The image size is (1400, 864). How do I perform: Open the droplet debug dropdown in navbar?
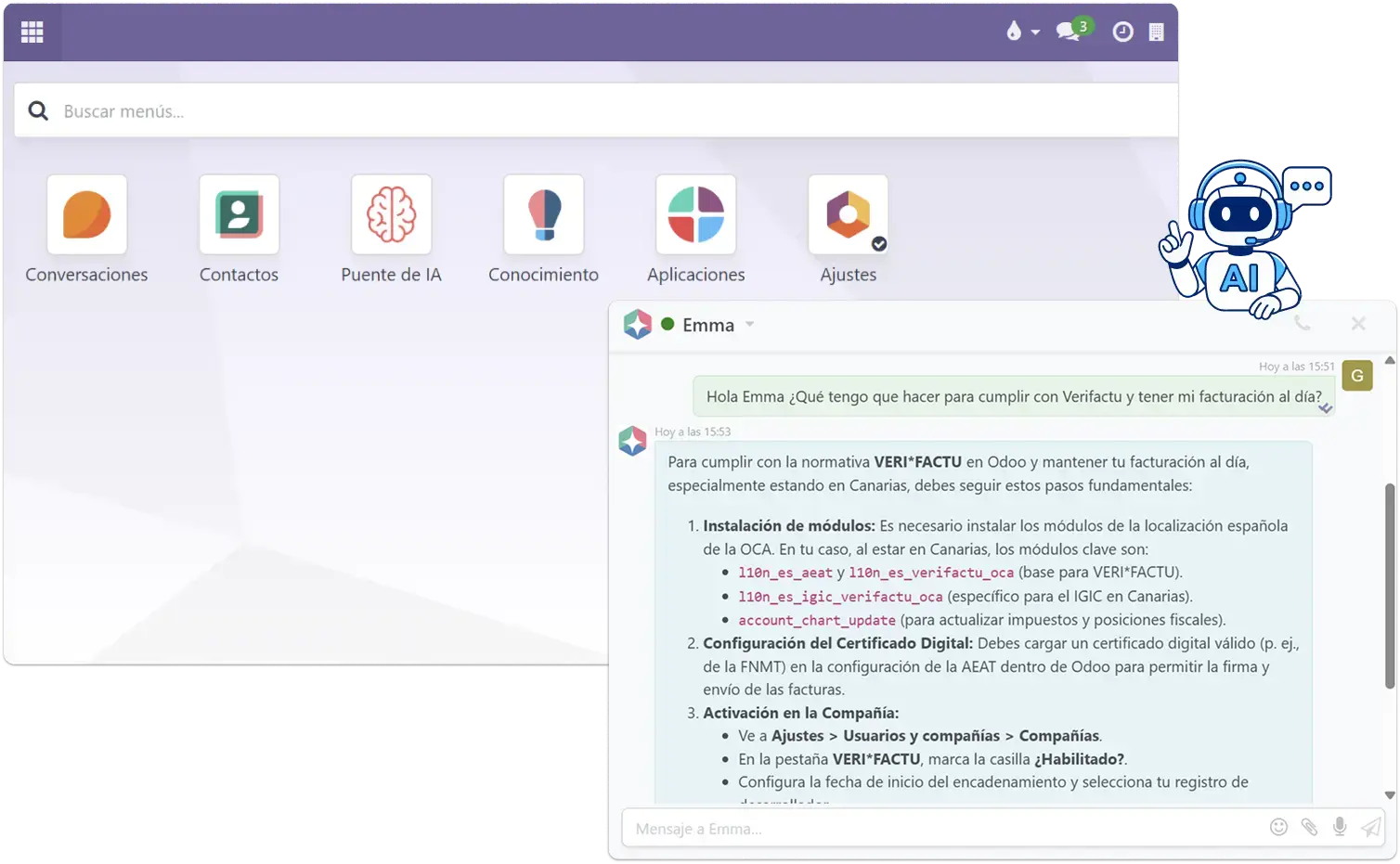click(1022, 32)
